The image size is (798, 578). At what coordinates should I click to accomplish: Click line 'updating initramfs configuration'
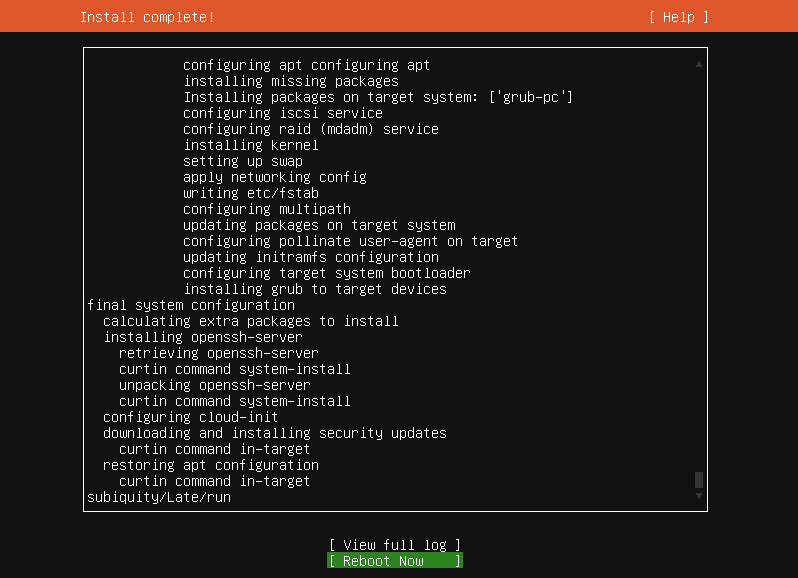[x=311, y=257]
